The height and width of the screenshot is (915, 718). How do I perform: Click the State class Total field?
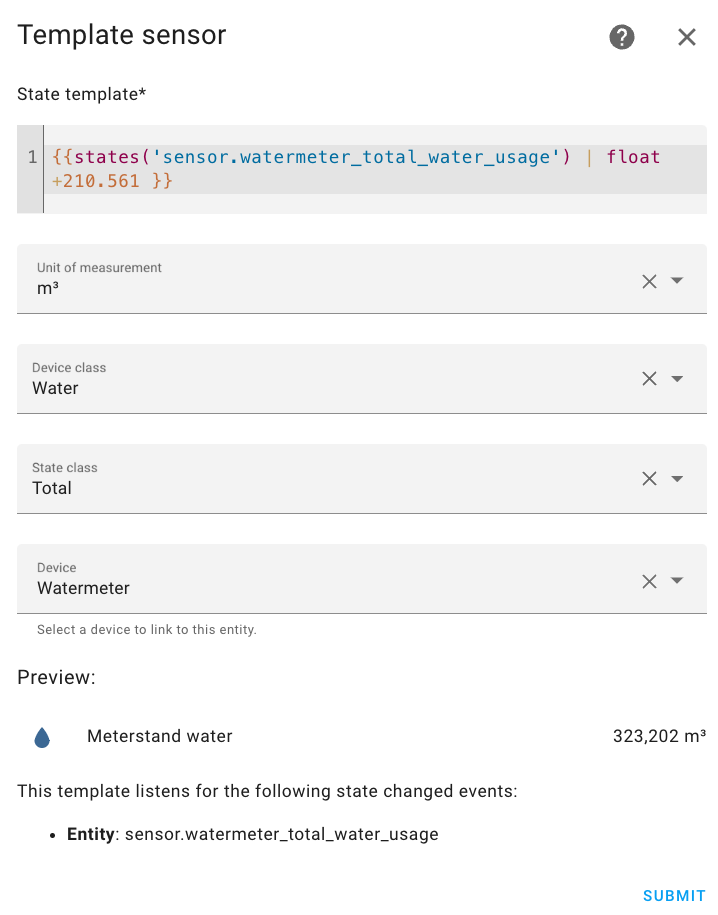point(327,479)
